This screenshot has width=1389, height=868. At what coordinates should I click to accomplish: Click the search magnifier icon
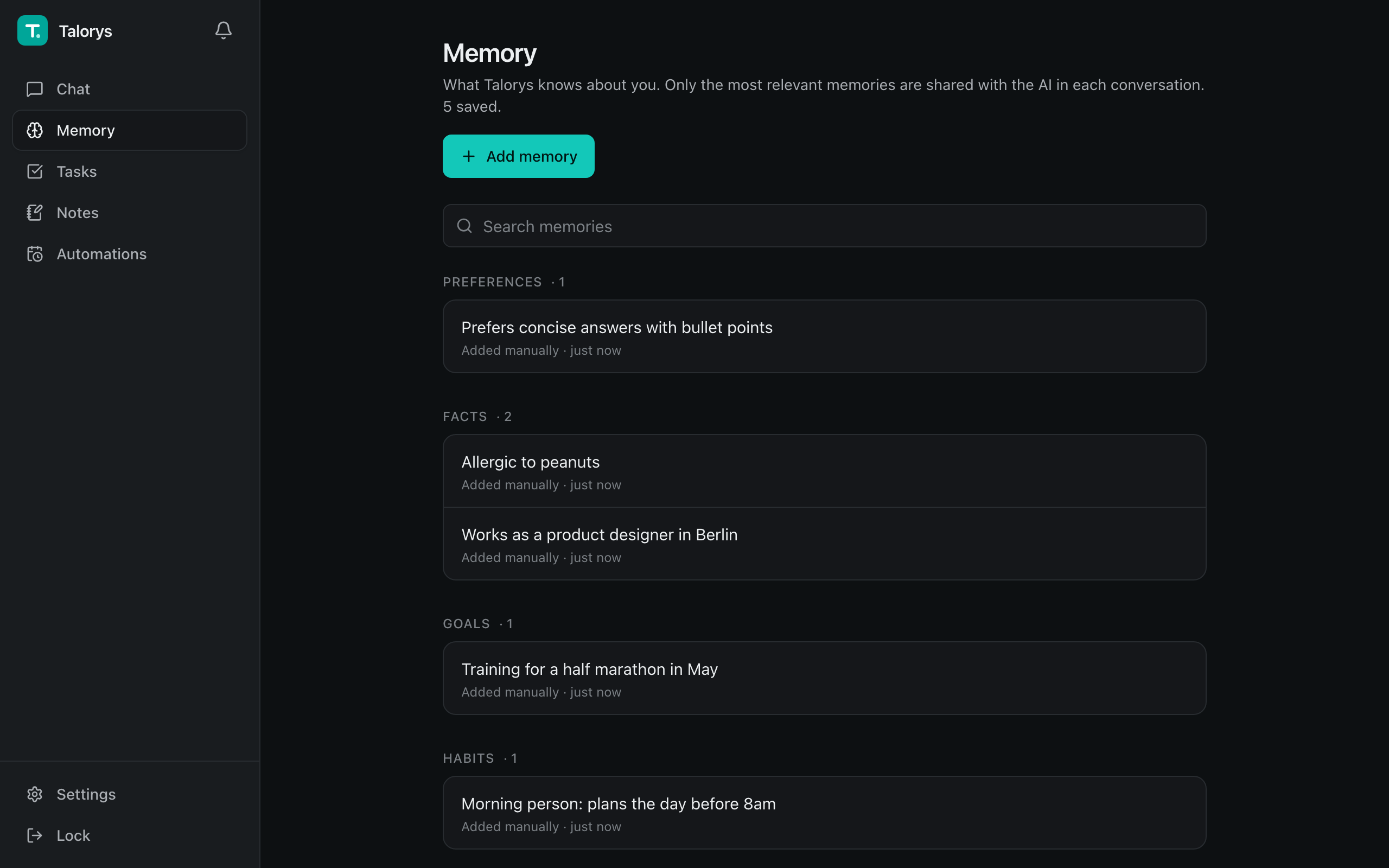pos(464,226)
